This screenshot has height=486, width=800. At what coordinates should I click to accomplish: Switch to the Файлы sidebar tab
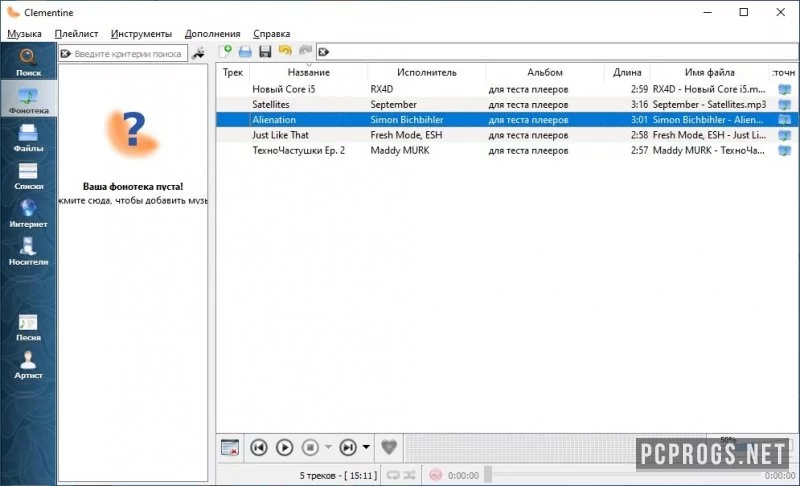(x=28, y=138)
